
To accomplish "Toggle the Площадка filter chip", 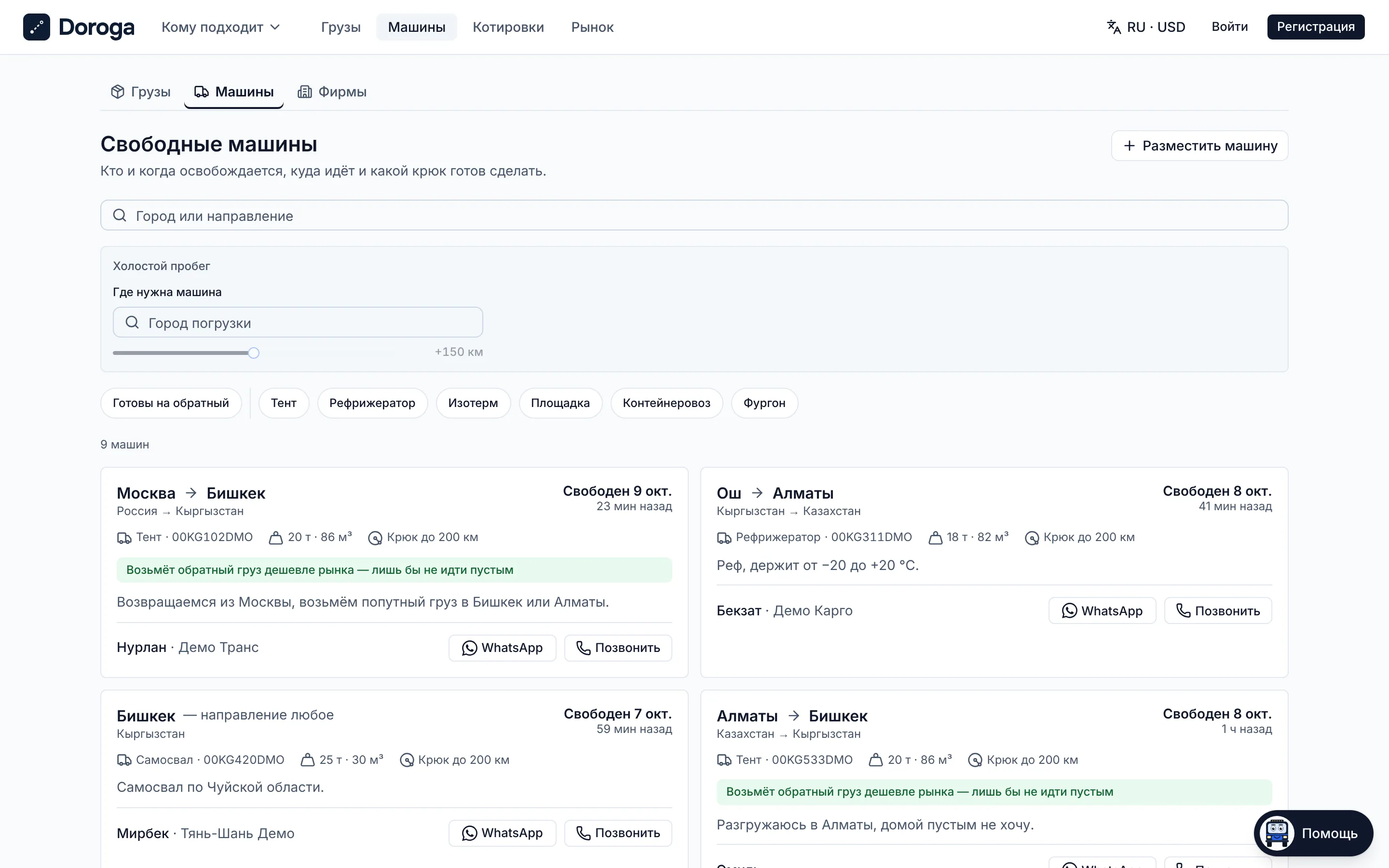I will 560,403.
